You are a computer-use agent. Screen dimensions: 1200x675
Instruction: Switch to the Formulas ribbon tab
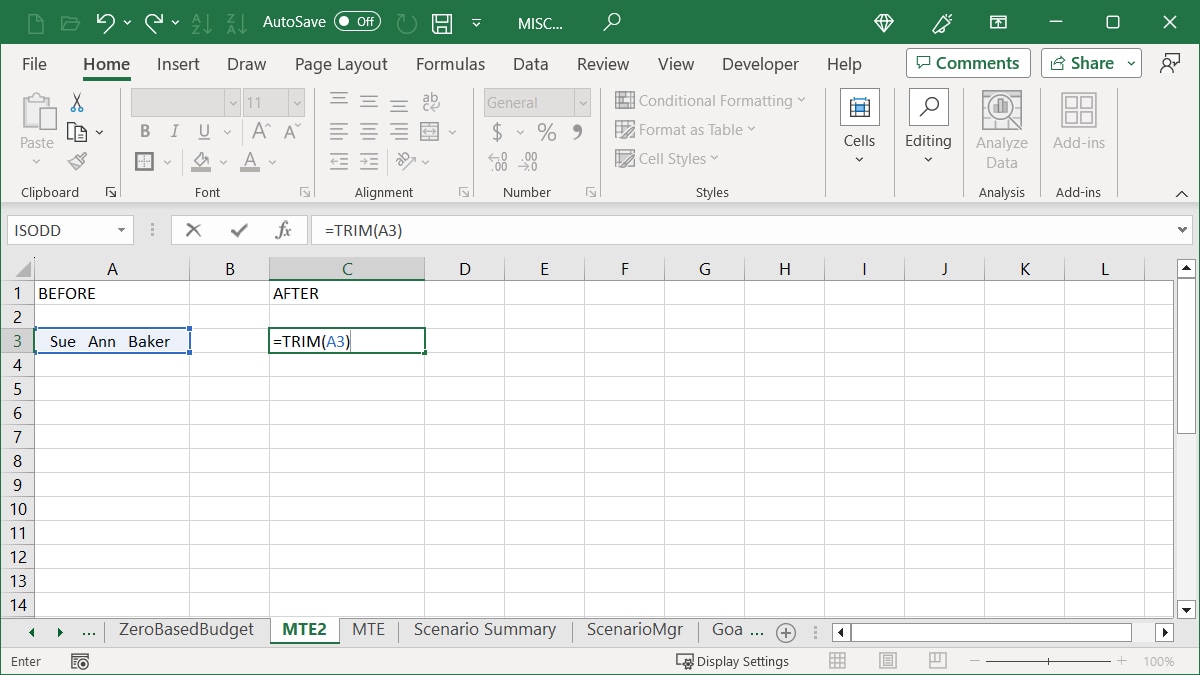coord(451,64)
